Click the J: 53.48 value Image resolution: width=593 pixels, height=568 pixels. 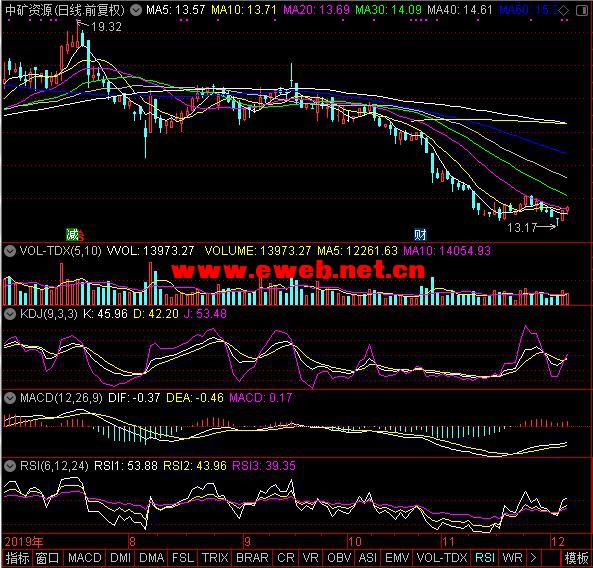tap(205, 313)
